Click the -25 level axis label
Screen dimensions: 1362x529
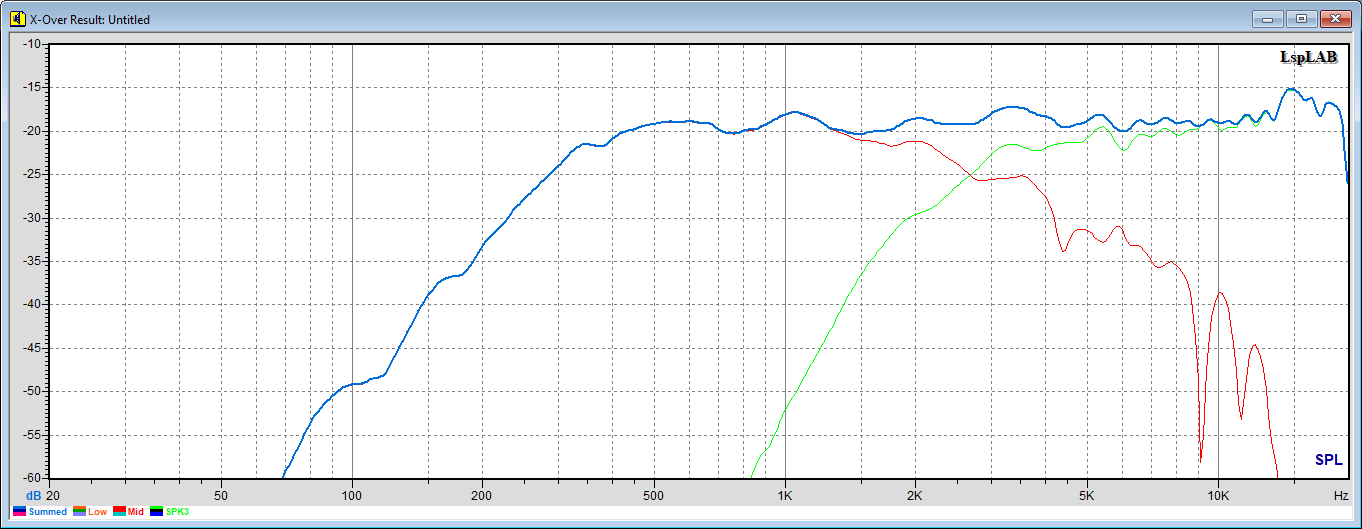coord(32,174)
